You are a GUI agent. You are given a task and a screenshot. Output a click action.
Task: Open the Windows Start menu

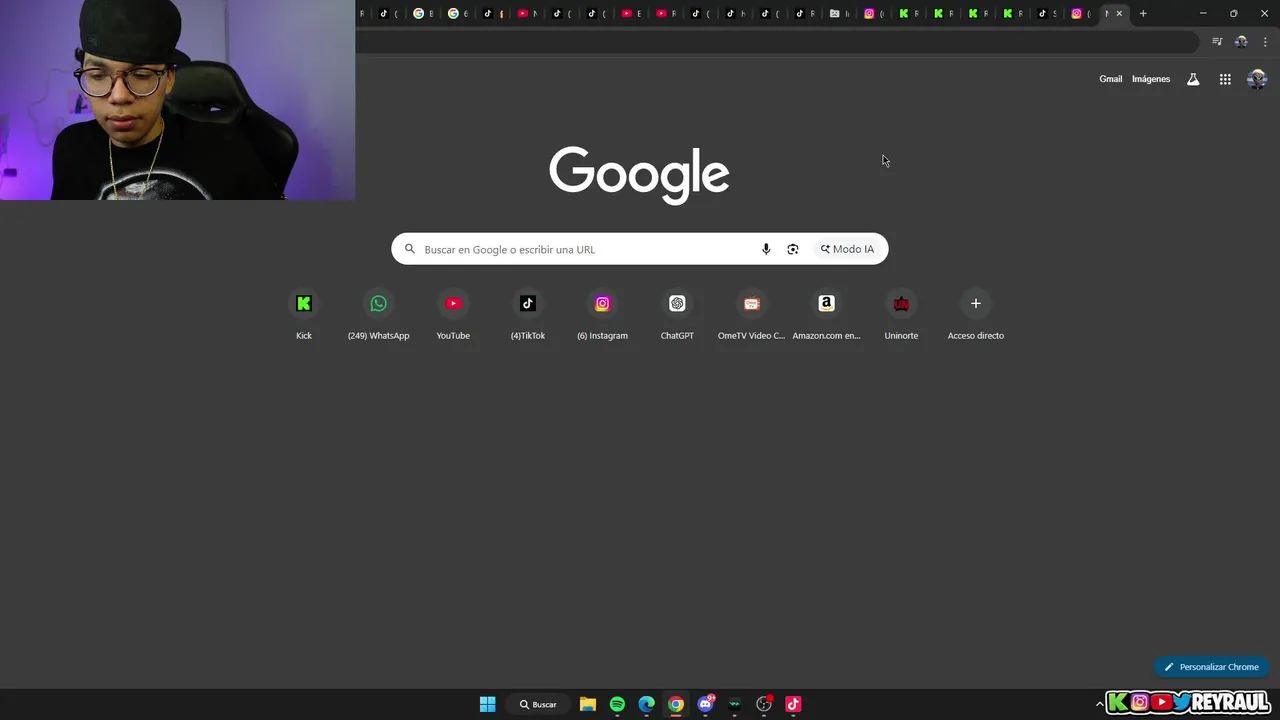(487, 704)
